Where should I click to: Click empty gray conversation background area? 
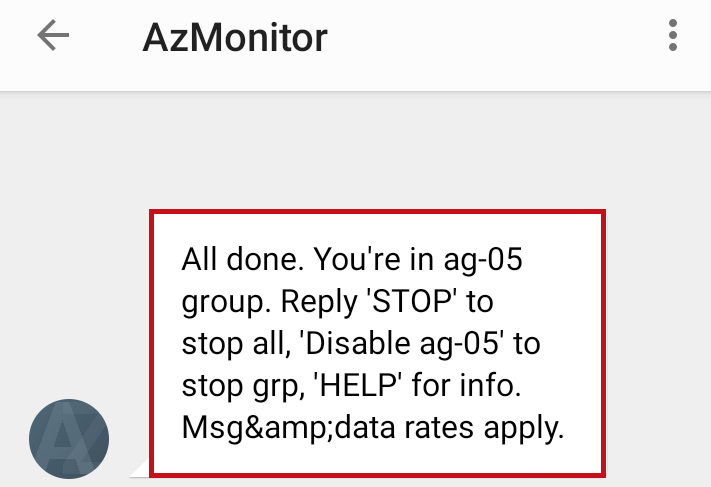pyautogui.click(x=354, y=150)
